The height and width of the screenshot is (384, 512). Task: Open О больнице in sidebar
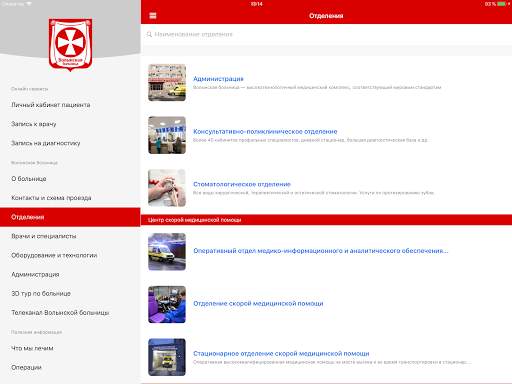coord(29,179)
